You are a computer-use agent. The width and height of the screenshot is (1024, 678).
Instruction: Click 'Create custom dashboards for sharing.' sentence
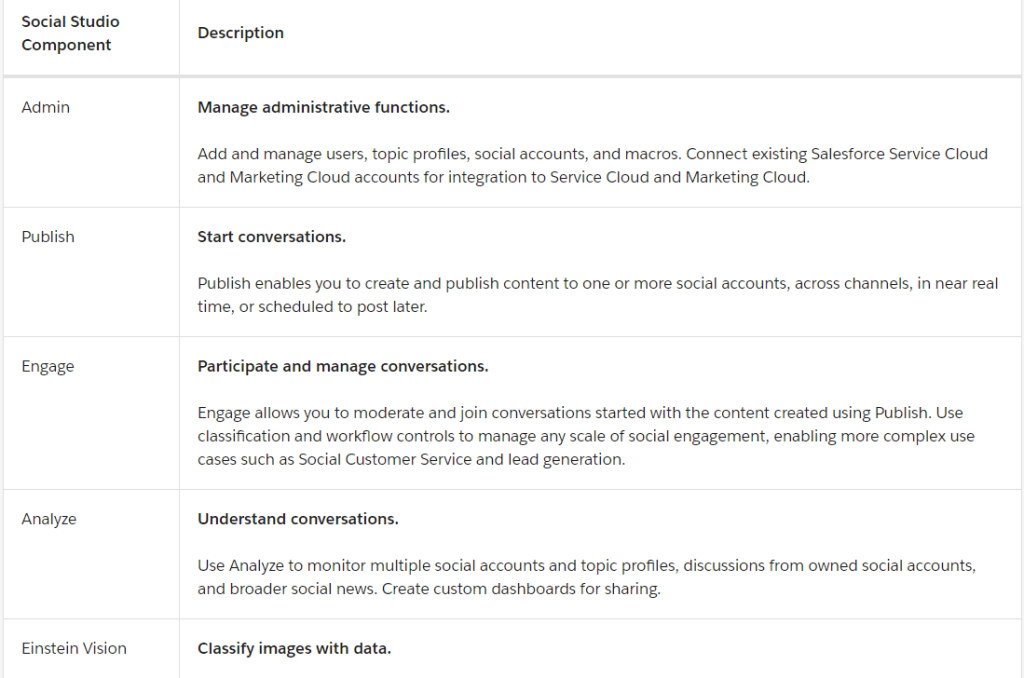518,589
